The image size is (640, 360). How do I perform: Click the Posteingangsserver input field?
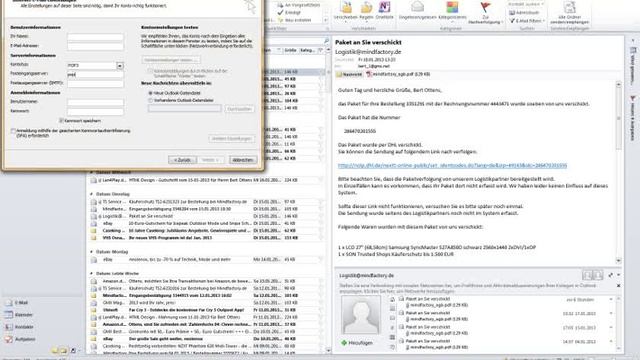click(96, 74)
